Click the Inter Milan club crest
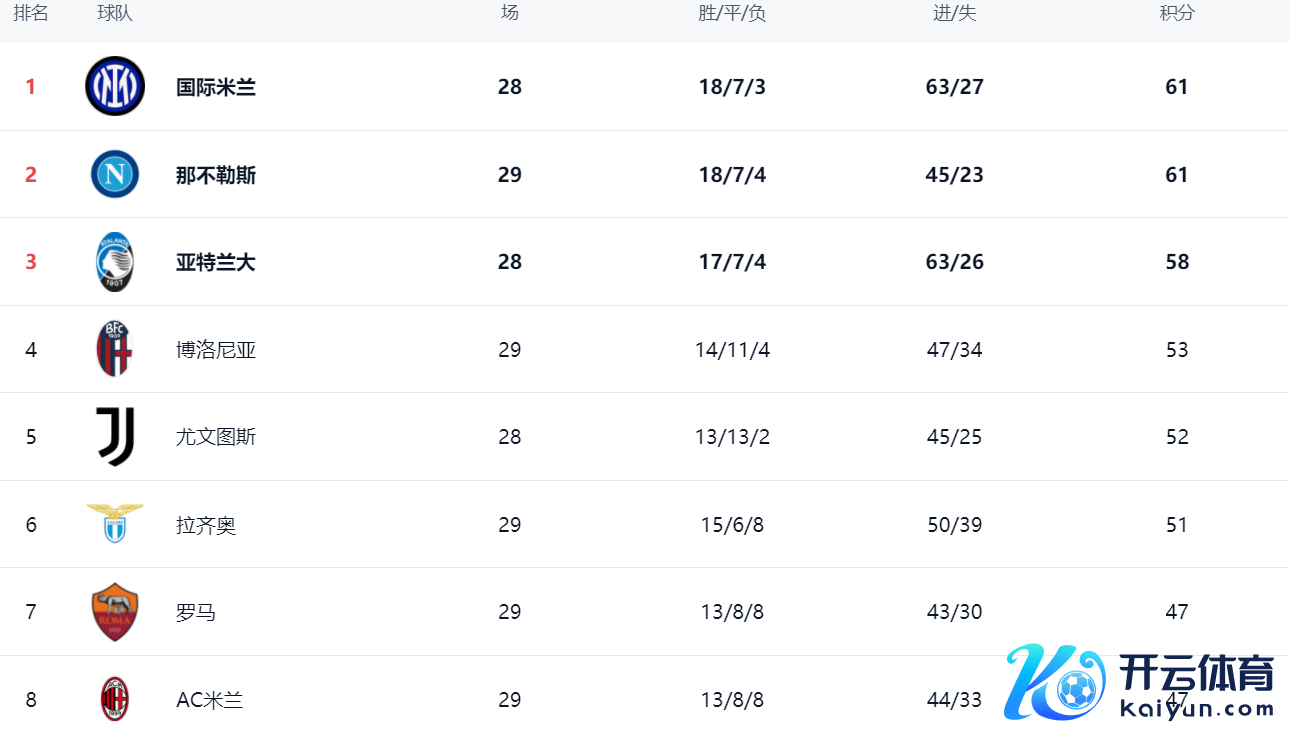This screenshot has width=1289, height=742. (115, 87)
